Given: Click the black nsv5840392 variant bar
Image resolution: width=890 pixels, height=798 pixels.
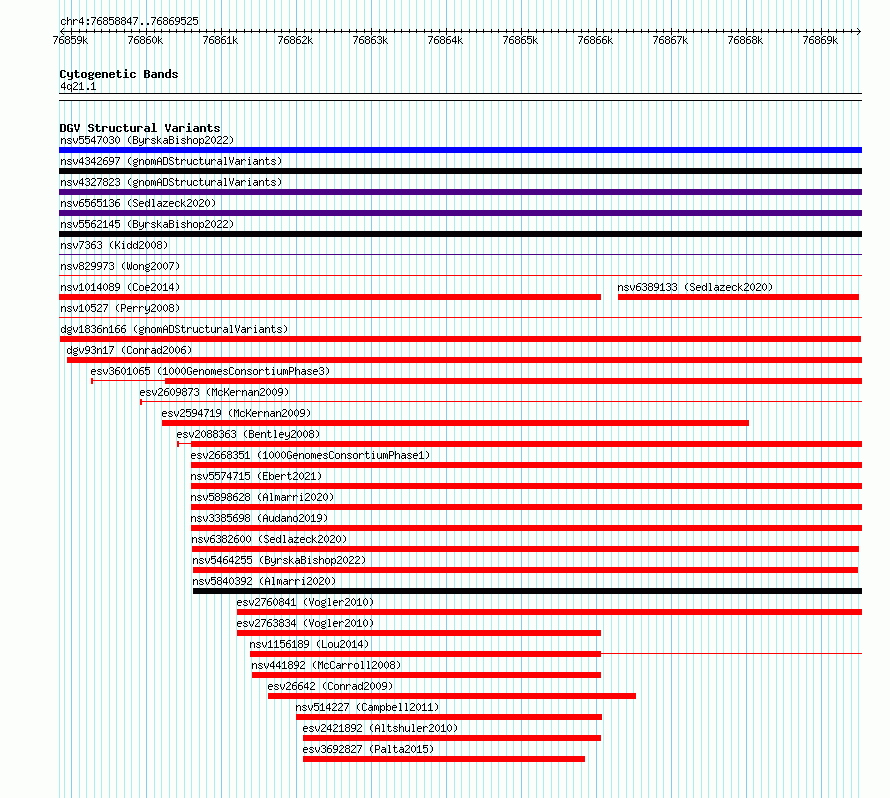Looking at the screenshot, I should [x=527, y=591].
